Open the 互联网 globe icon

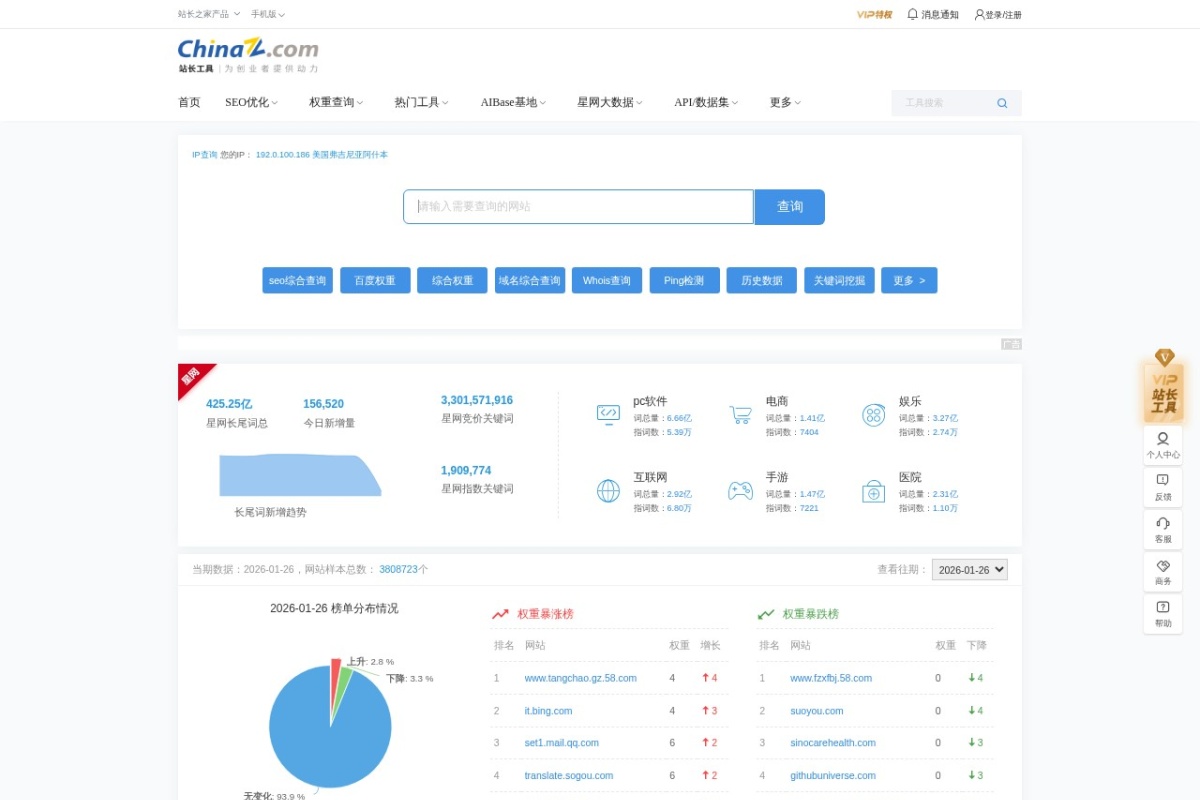[x=607, y=490]
